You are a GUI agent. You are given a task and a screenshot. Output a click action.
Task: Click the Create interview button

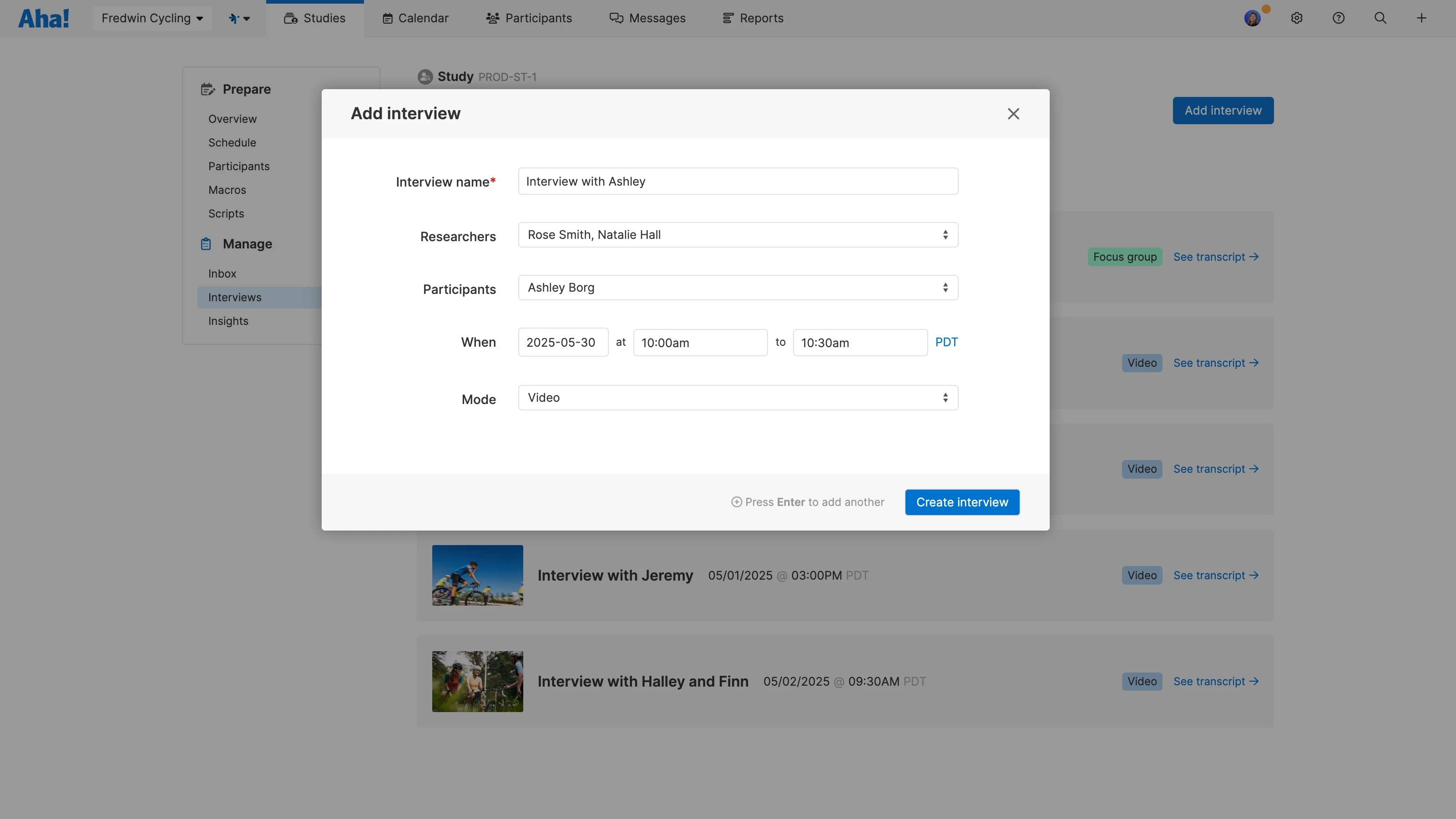pyautogui.click(x=962, y=502)
